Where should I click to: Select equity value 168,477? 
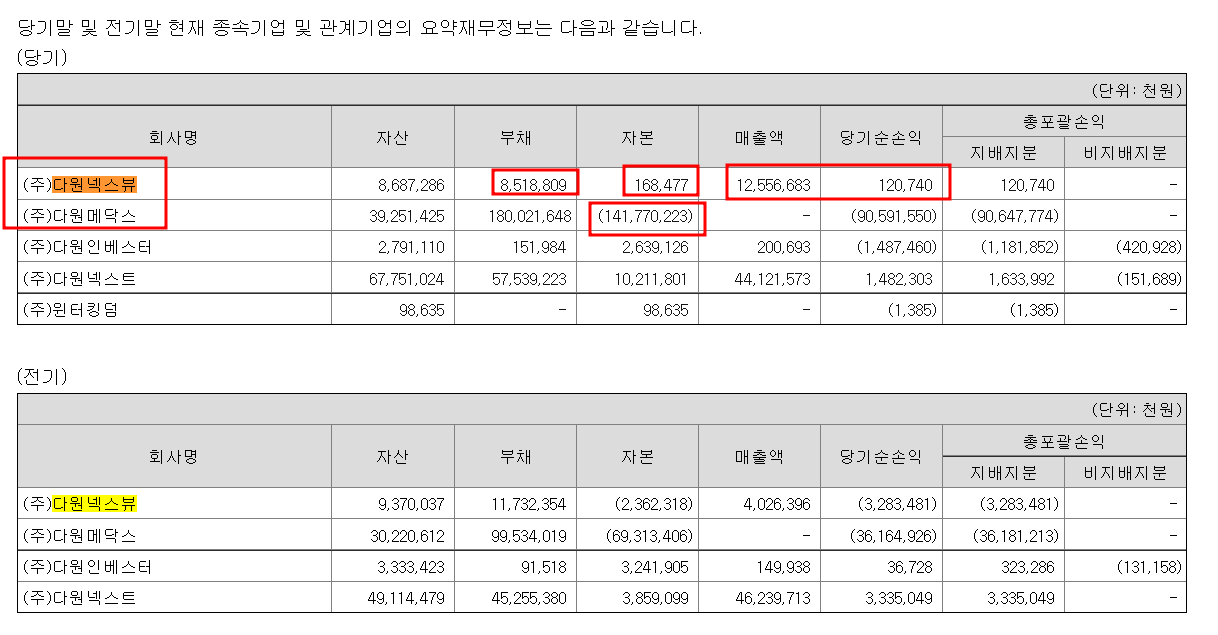point(662,185)
